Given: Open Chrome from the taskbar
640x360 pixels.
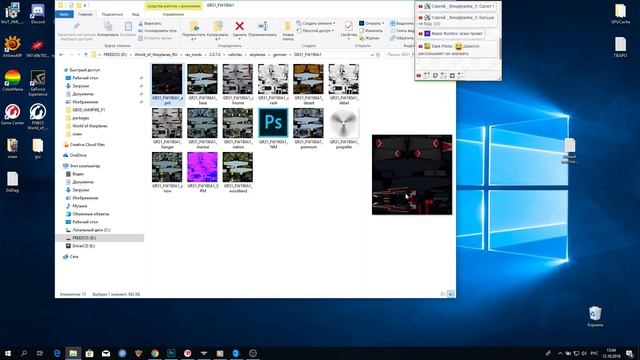Looking at the screenshot, I should (x=155, y=353).
